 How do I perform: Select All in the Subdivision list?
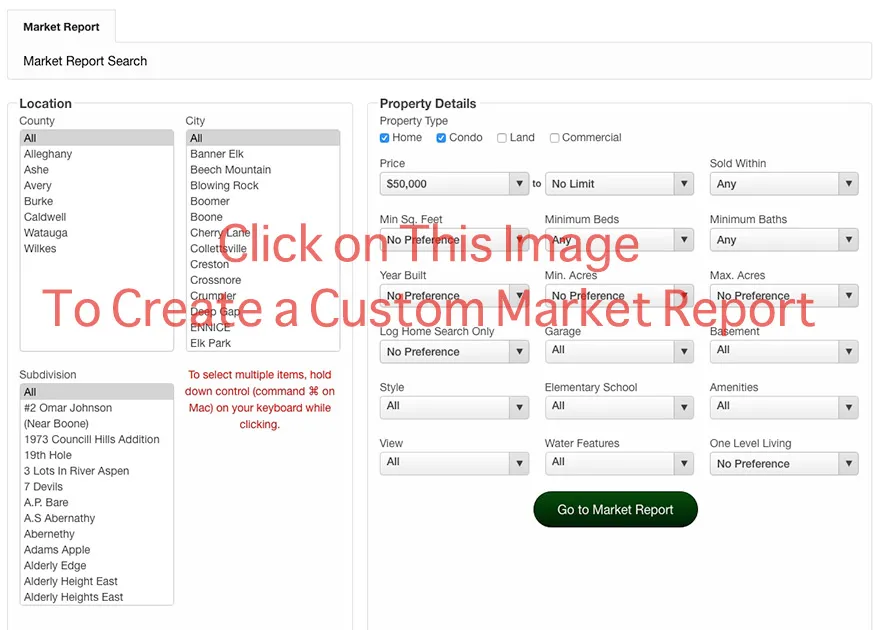click(97, 392)
